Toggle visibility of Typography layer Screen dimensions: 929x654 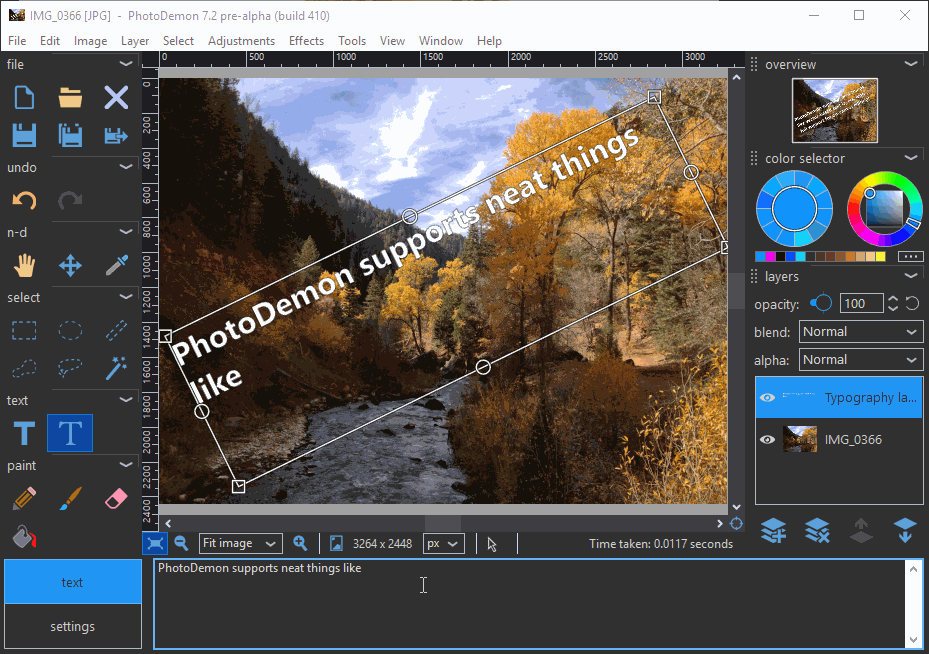click(767, 397)
